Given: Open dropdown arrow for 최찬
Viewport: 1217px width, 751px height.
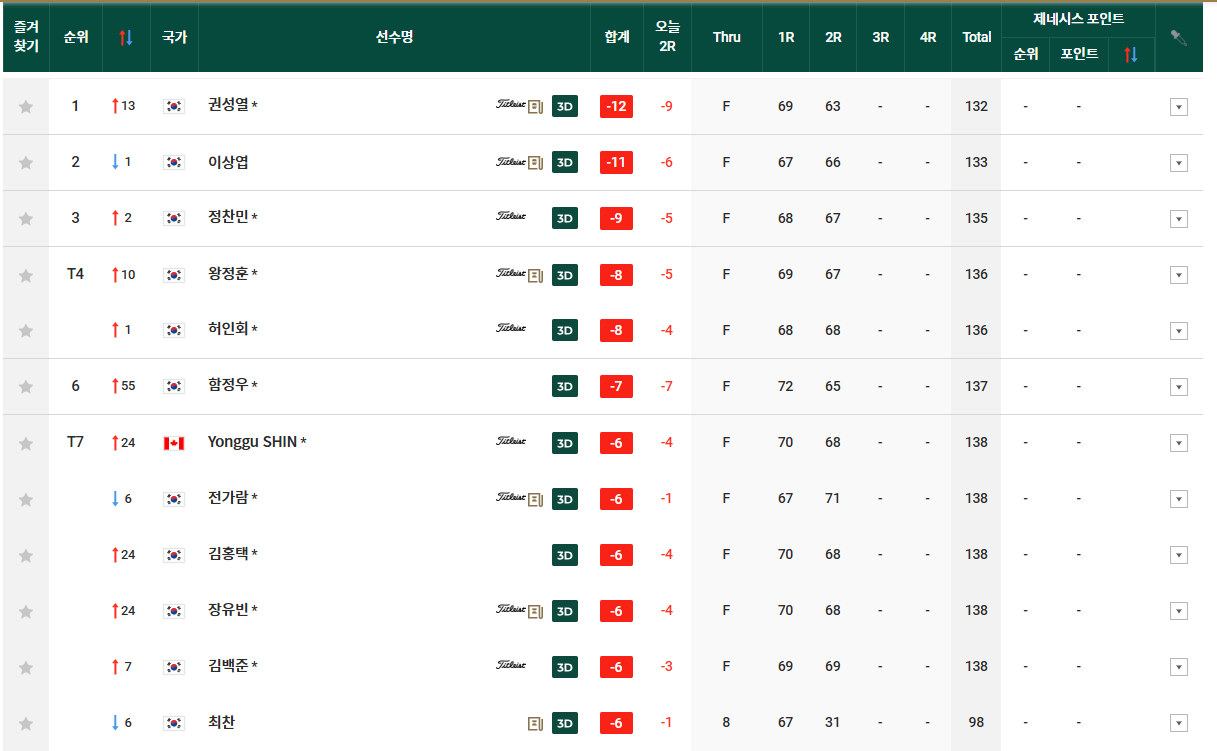Looking at the screenshot, I should click(1179, 723).
